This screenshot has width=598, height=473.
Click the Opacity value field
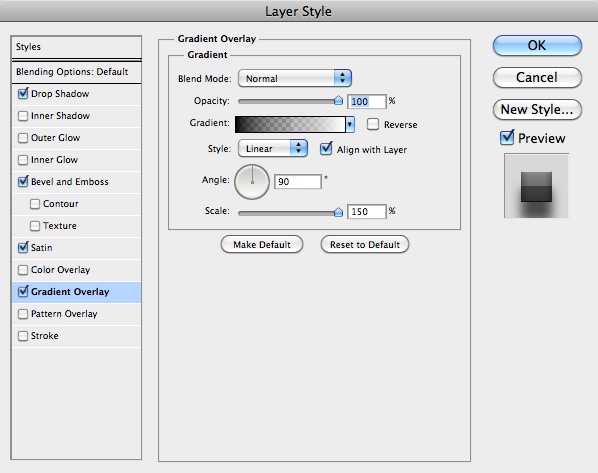pos(367,101)
